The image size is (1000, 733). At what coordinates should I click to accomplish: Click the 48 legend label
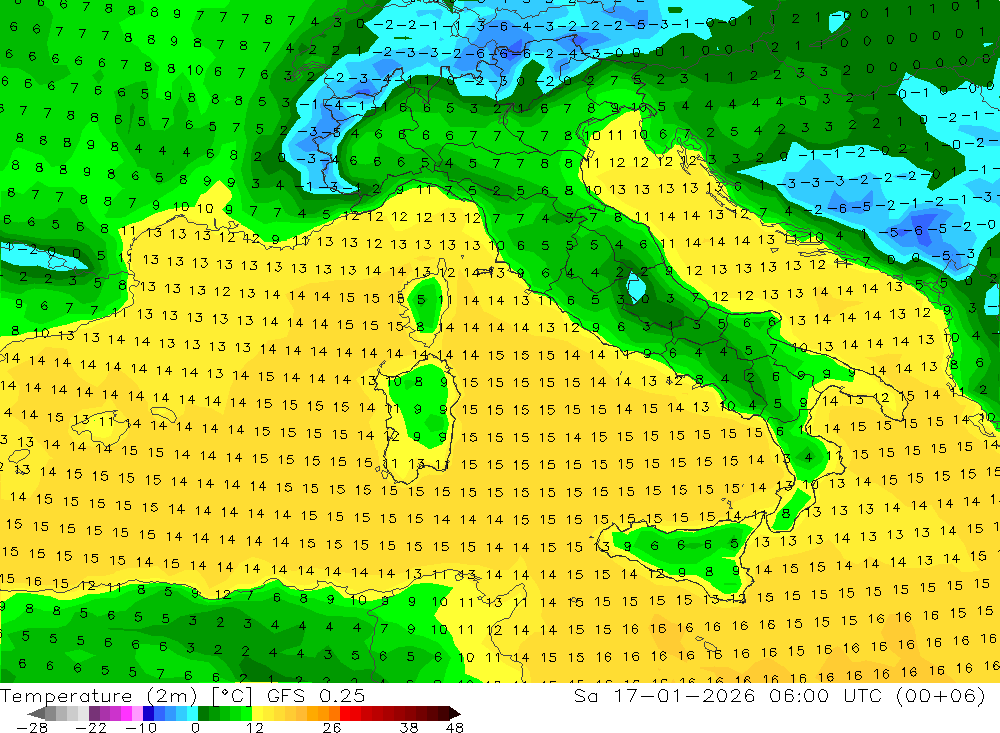455,727
